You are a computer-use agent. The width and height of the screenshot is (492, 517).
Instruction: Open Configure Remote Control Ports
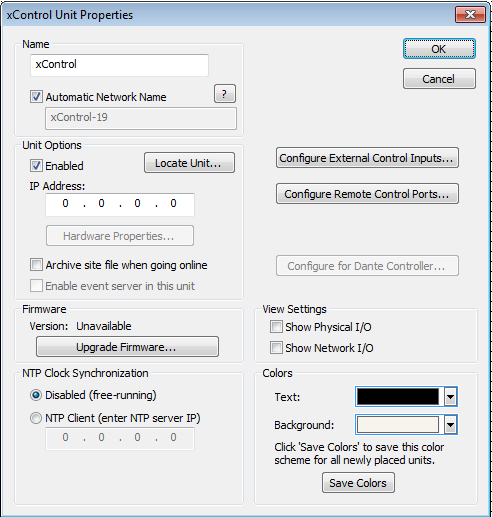click(x=367, y=194)
